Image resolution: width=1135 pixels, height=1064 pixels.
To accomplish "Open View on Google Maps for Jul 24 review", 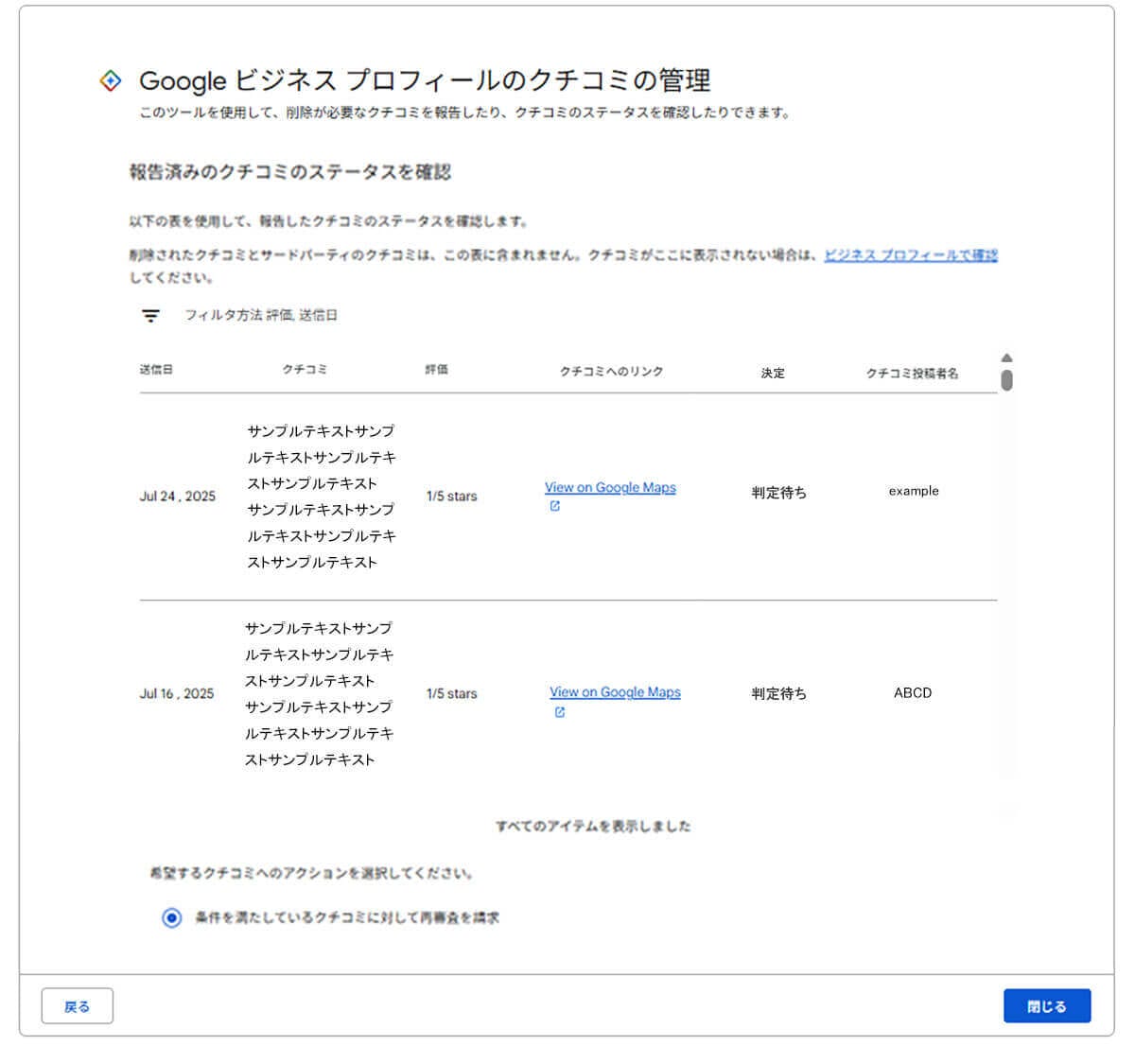I will (610, 488).
